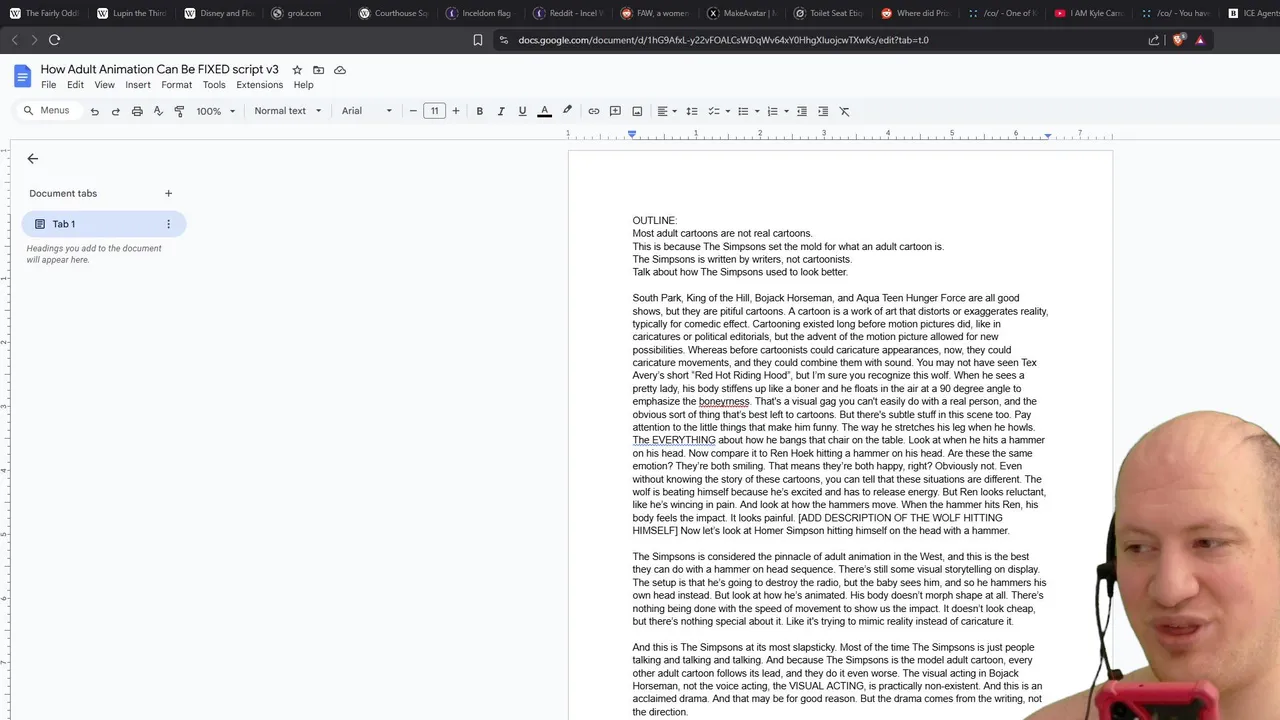Increase the font size with plus
The image size is (1280, 720).
coord(456,111)
